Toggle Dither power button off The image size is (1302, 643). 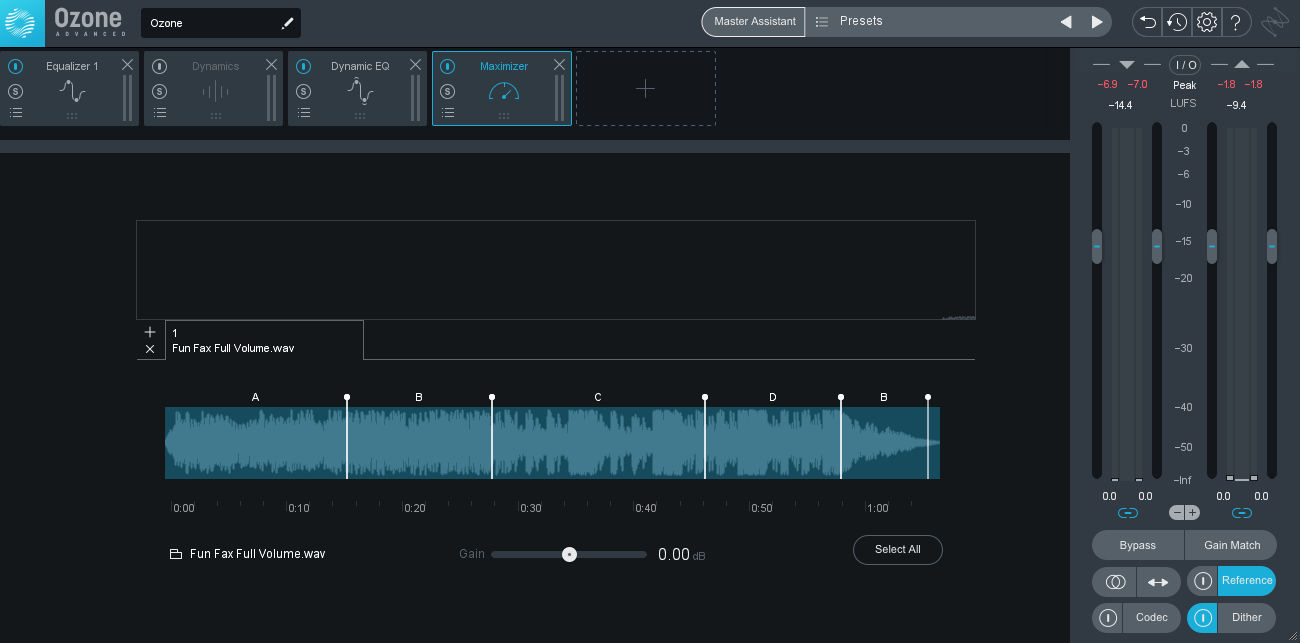(1202, 618)
